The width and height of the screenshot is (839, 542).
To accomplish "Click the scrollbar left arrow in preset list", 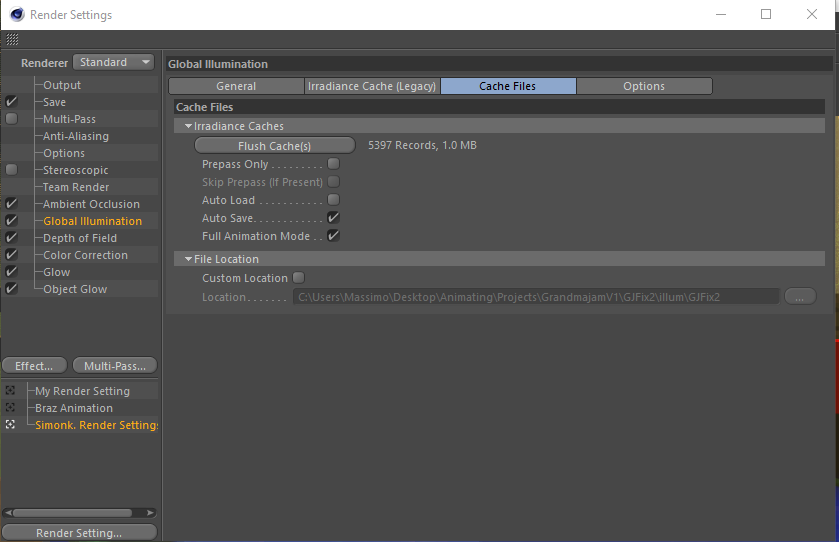I will click(x=7, y=513).
